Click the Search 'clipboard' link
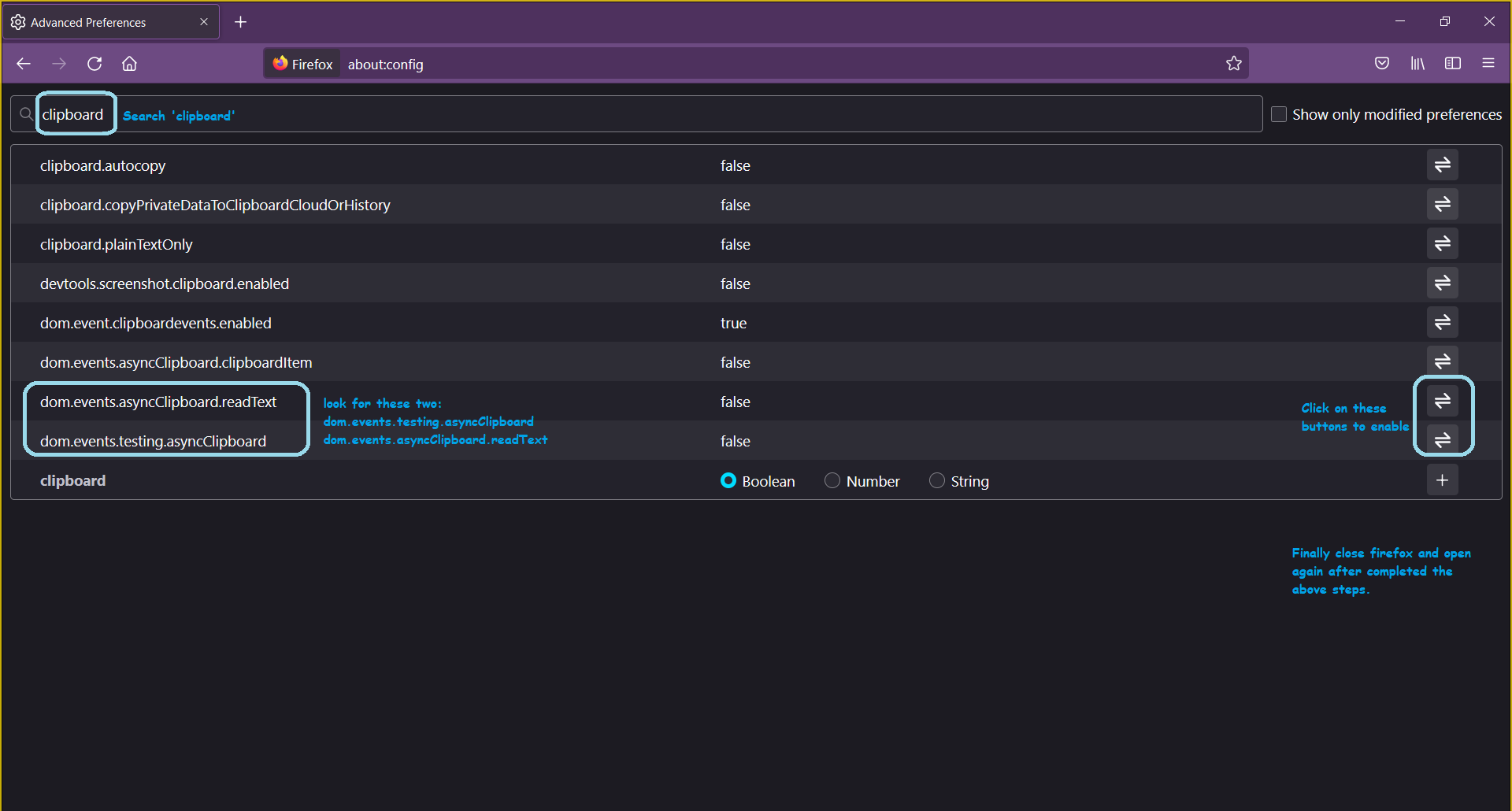The width and height of the screenshot is (1512, 811). click(179, 116)
